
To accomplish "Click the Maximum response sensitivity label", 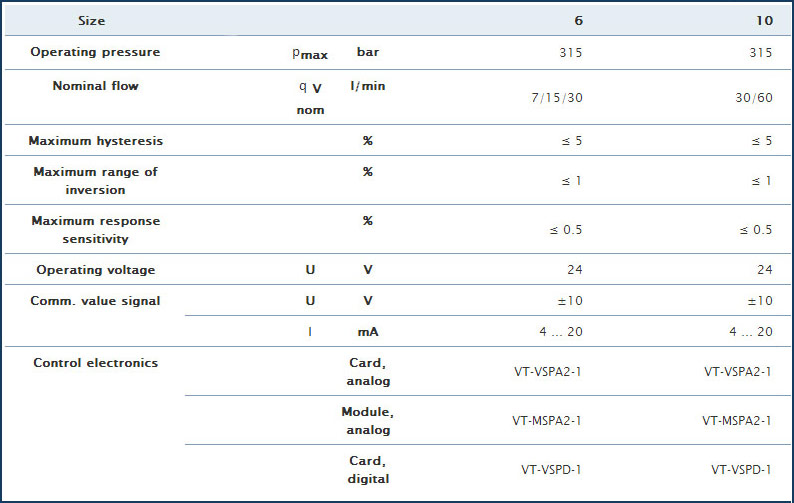I will [x=95, y=229].
